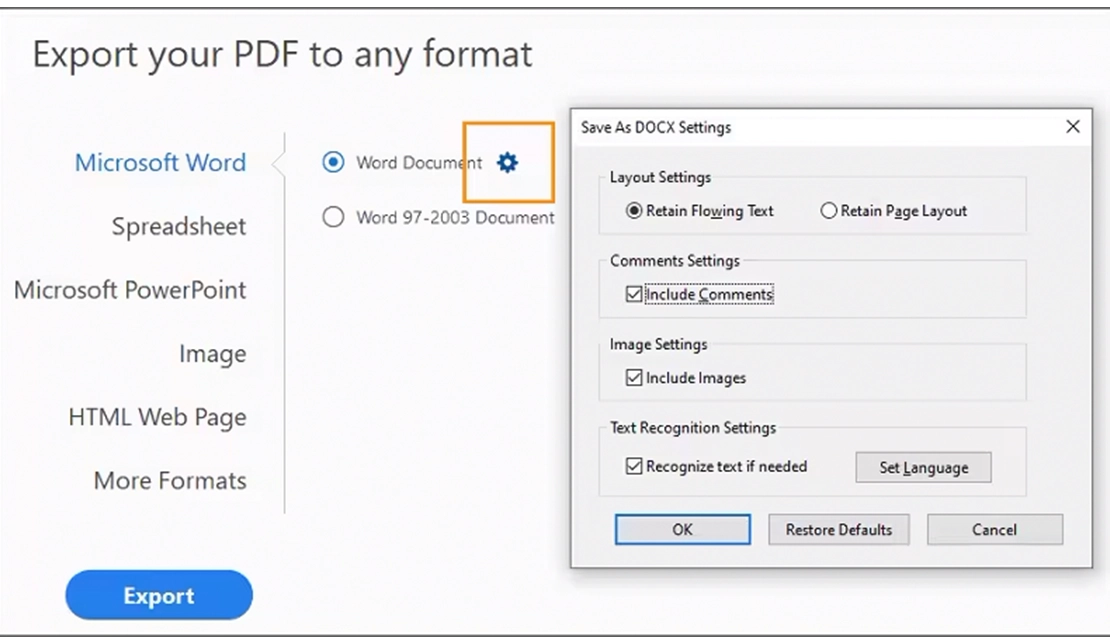Select the Word Document radio button

point(333,162)
